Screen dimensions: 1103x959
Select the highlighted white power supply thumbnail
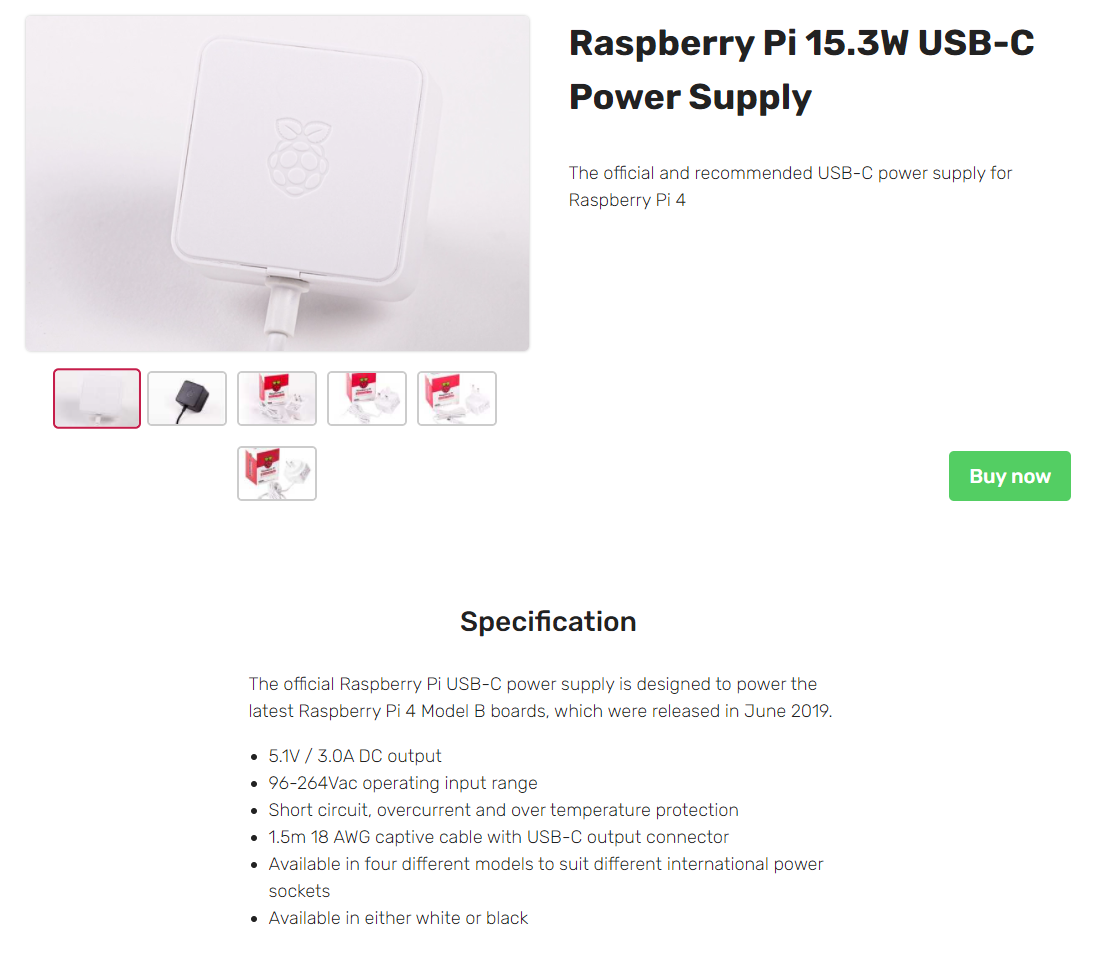97,398
